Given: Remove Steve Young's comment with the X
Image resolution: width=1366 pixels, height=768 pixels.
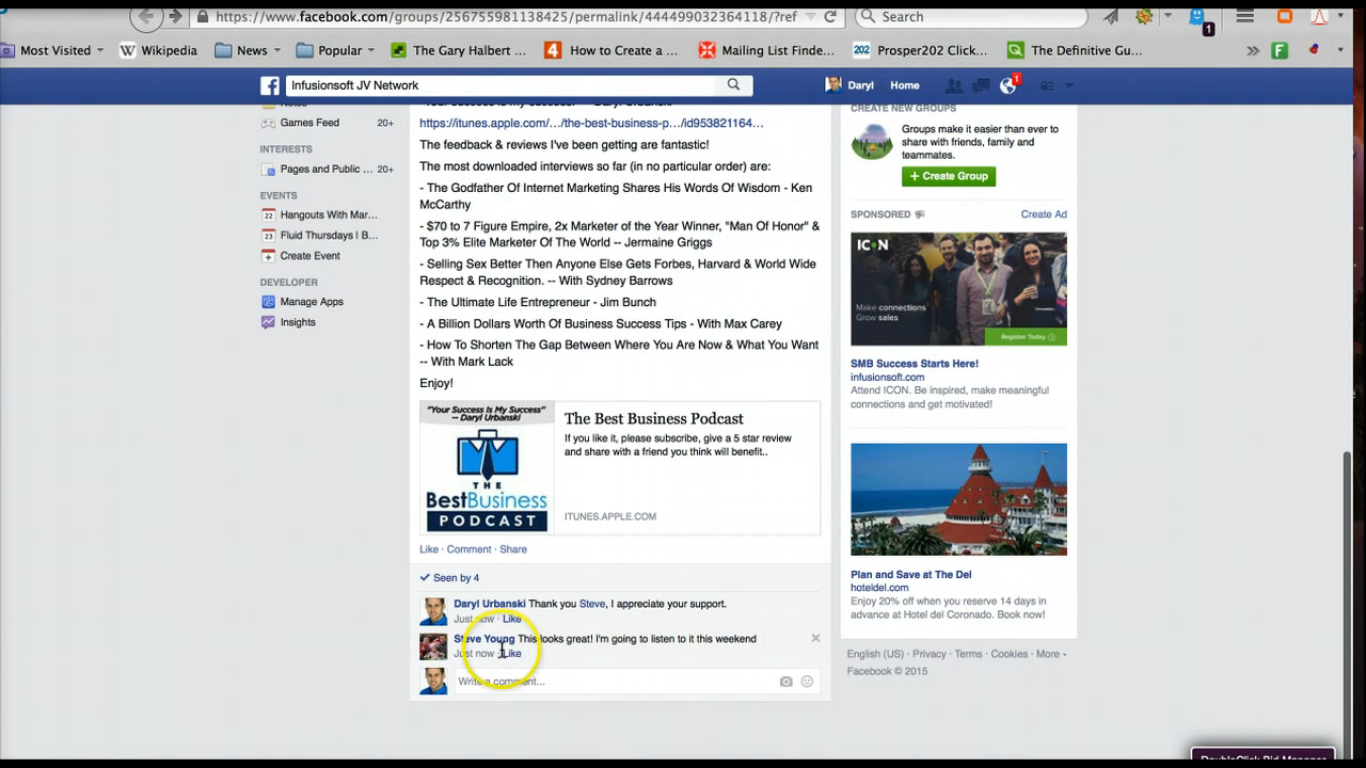Looking at the screenshot, I should 816,638.
